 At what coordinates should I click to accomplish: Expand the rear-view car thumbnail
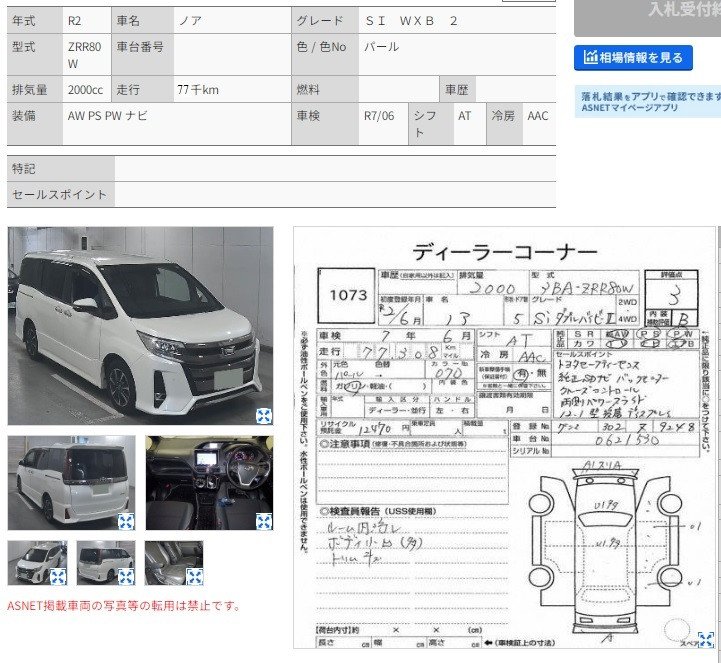tap(126, 522)
